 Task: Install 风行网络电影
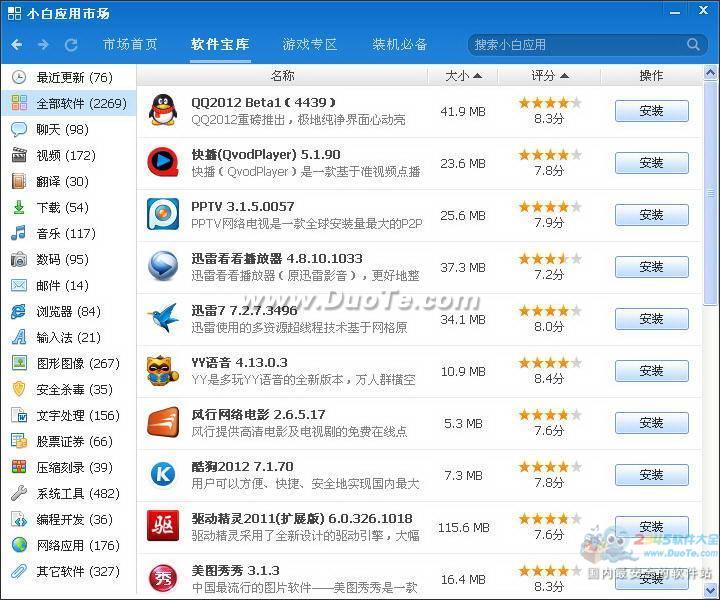click(652, 423)
